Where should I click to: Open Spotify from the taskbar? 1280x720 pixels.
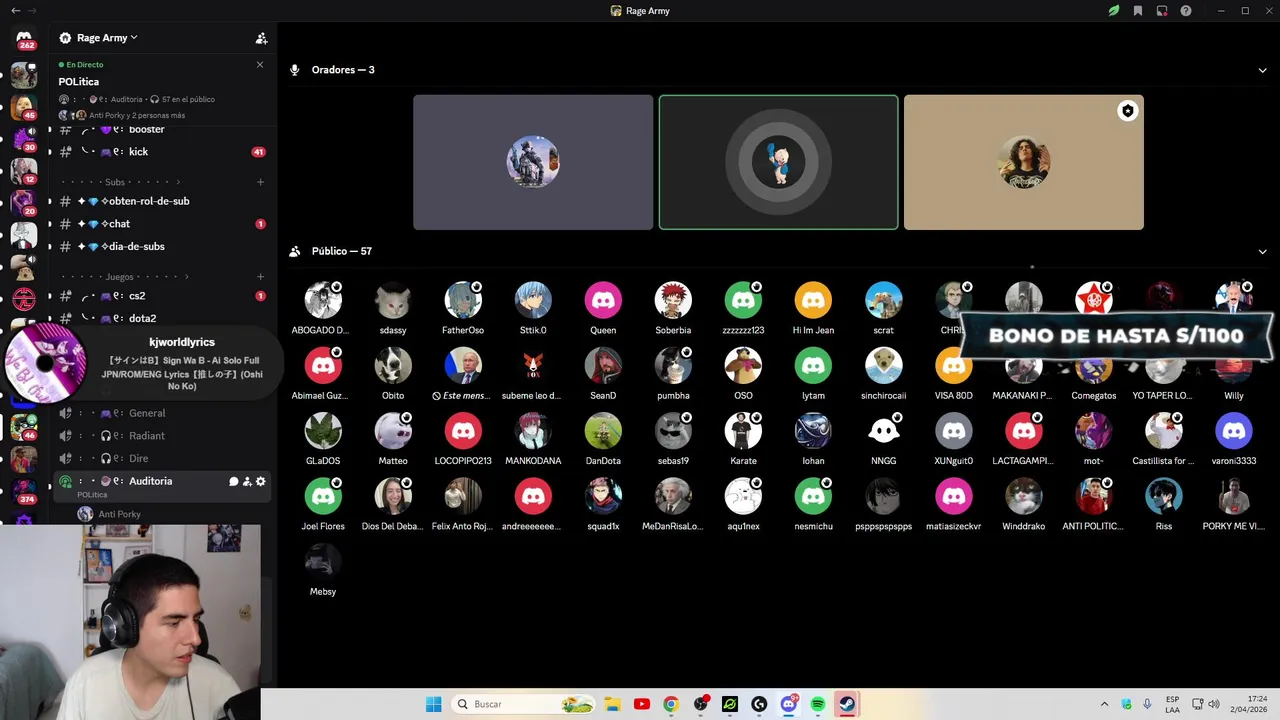click(x=817, y=704)
